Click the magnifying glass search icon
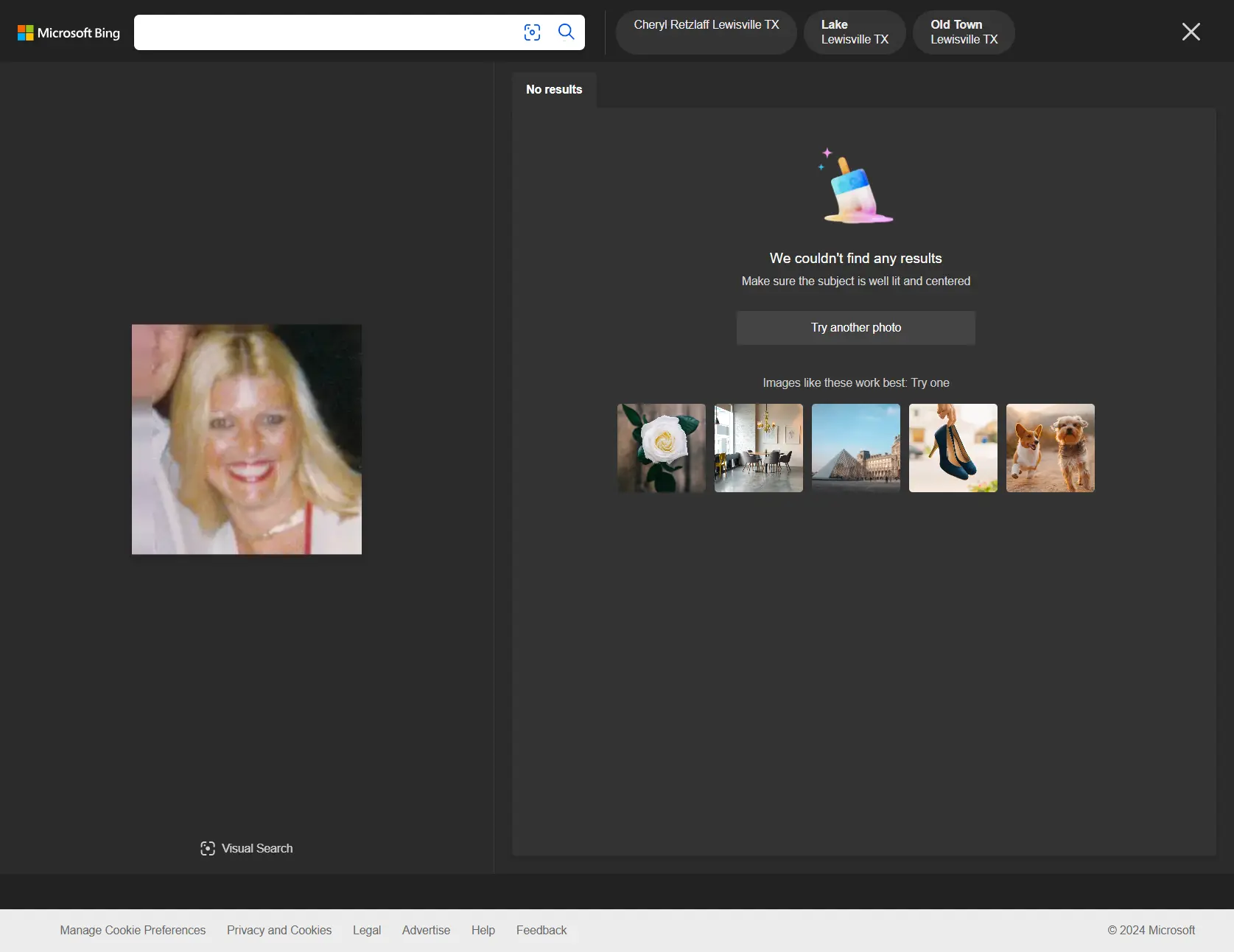The height and width of the screenshot is (952, 1234). pos(566,32)
